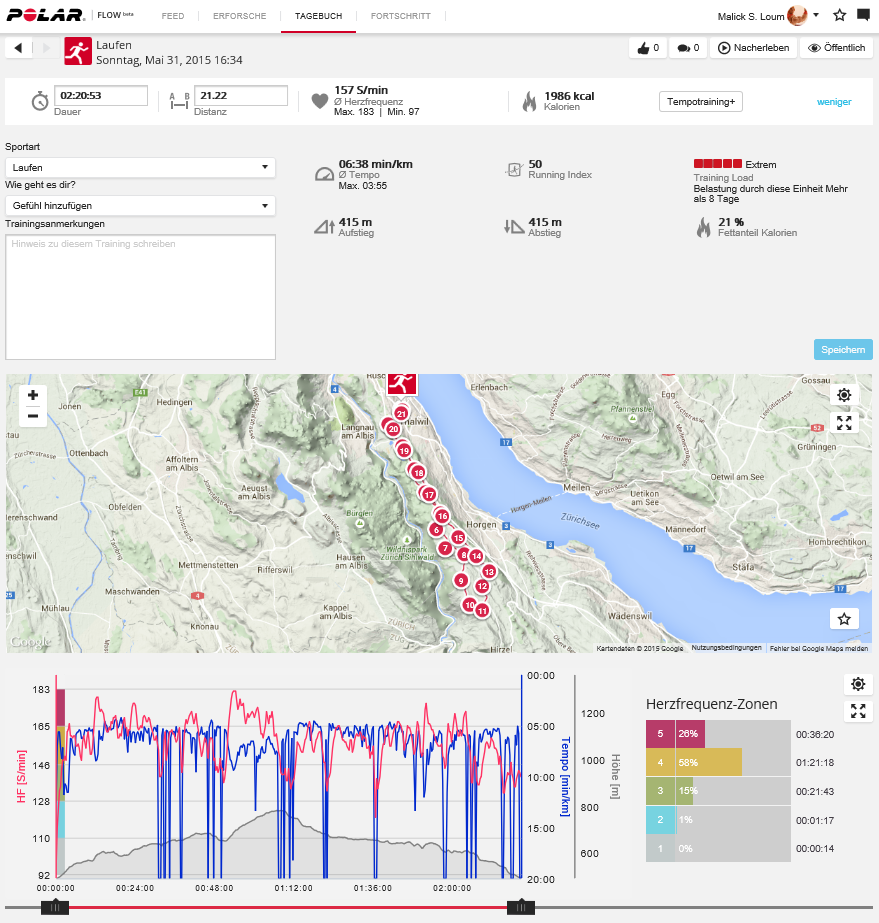Expand the map to fullscreen

pyautogui.click(x=844, y=422)
